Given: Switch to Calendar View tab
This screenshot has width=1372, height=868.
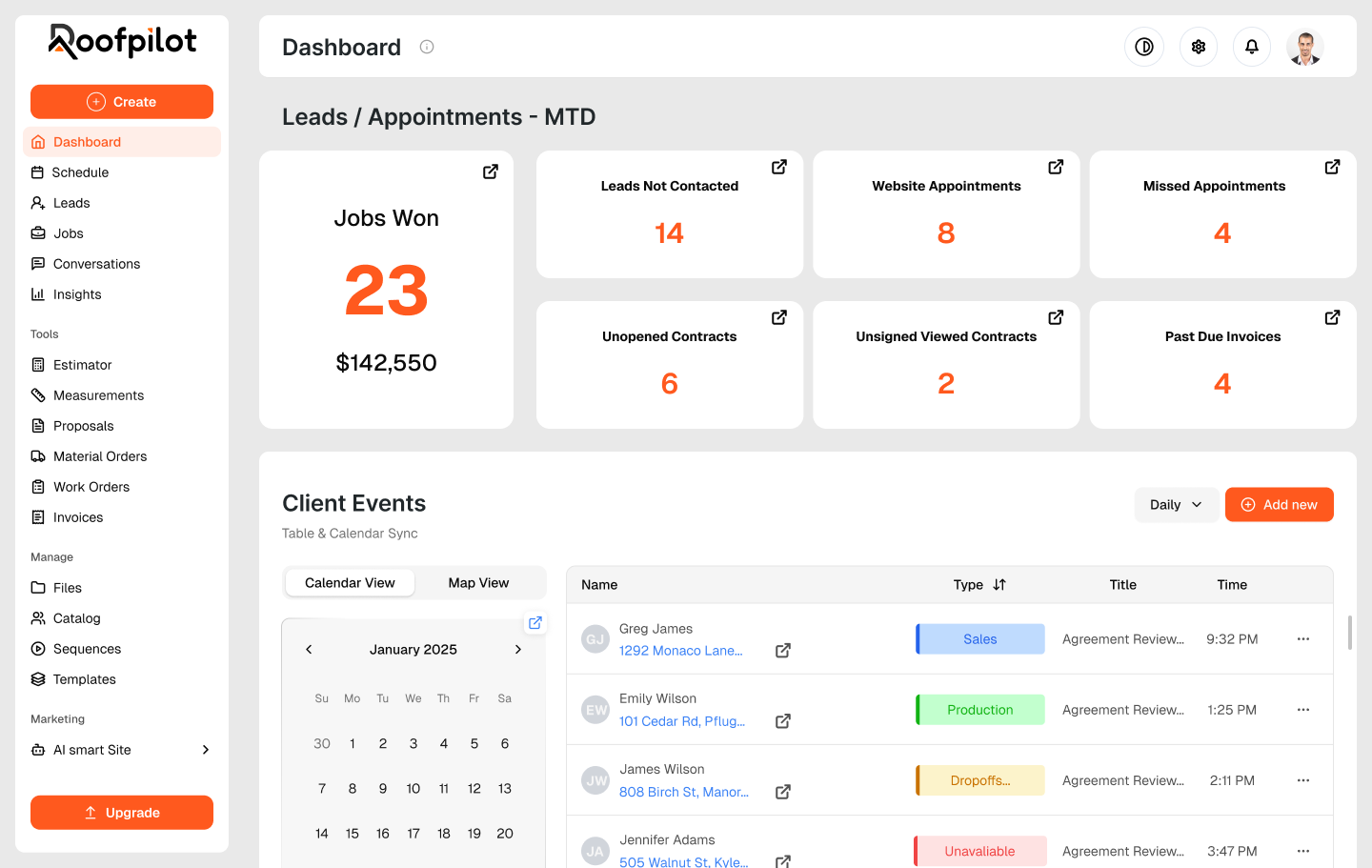Looking at the screenshot, I should click(350, 583).
